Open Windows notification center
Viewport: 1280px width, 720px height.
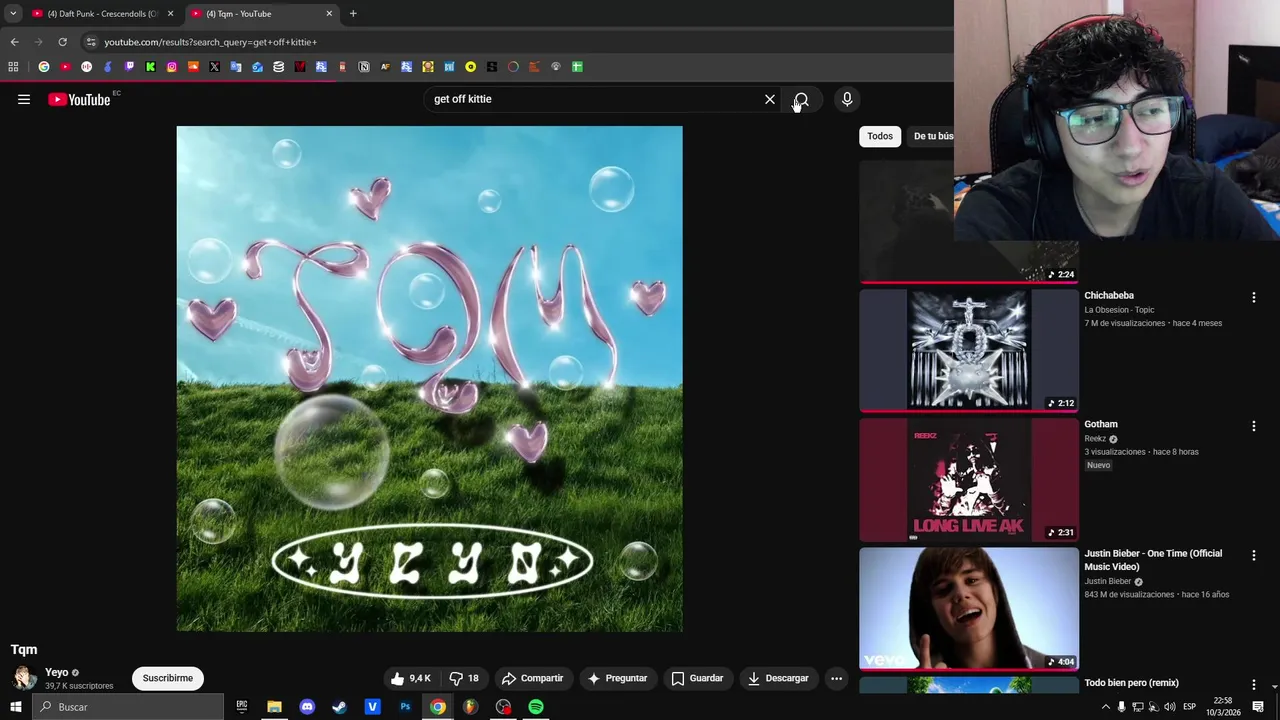click(1258, 707)
